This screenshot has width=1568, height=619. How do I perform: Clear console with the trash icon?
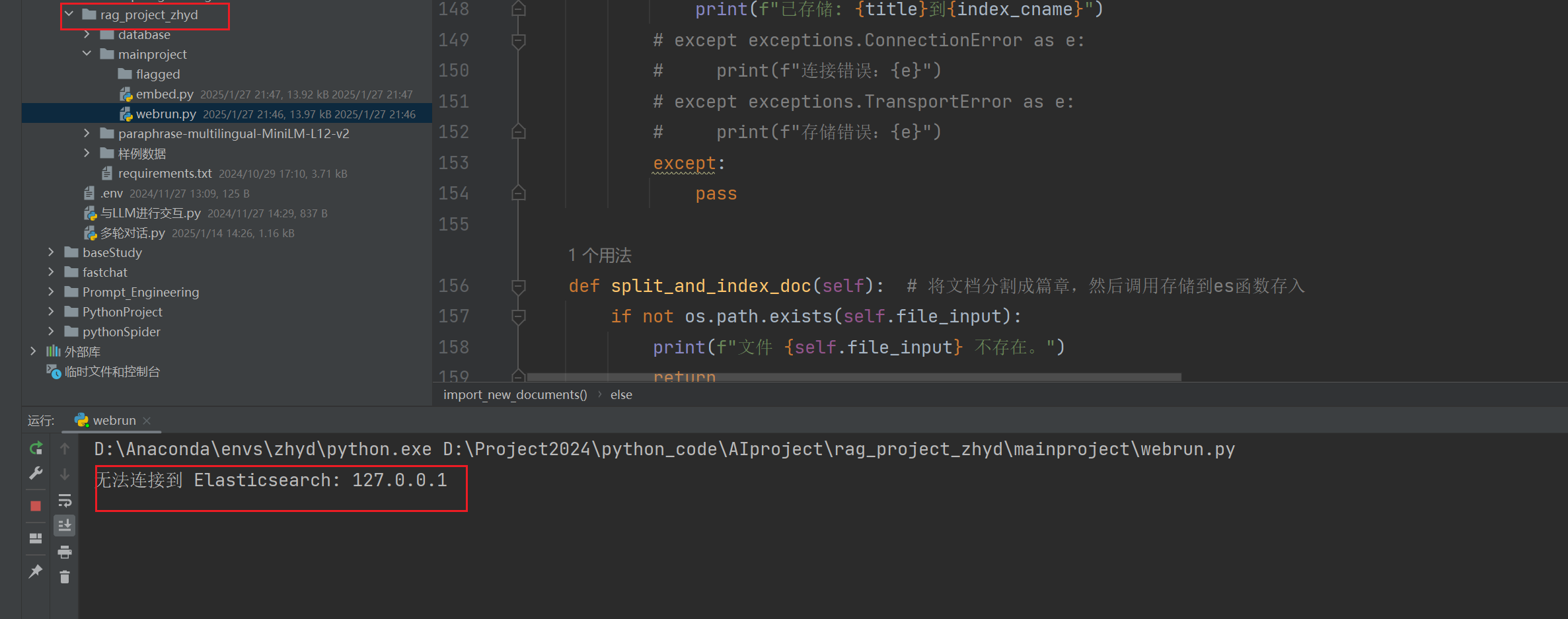point(65,577)
